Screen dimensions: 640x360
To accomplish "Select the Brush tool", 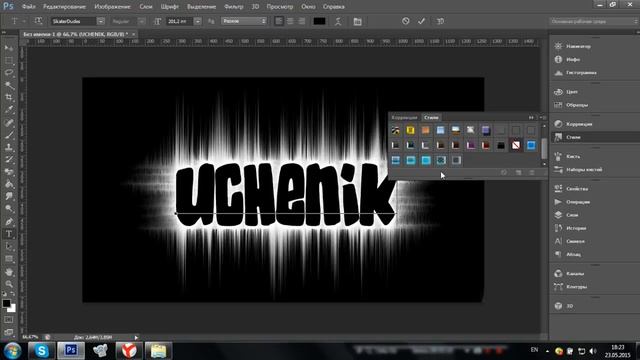I will pos(9,135).
